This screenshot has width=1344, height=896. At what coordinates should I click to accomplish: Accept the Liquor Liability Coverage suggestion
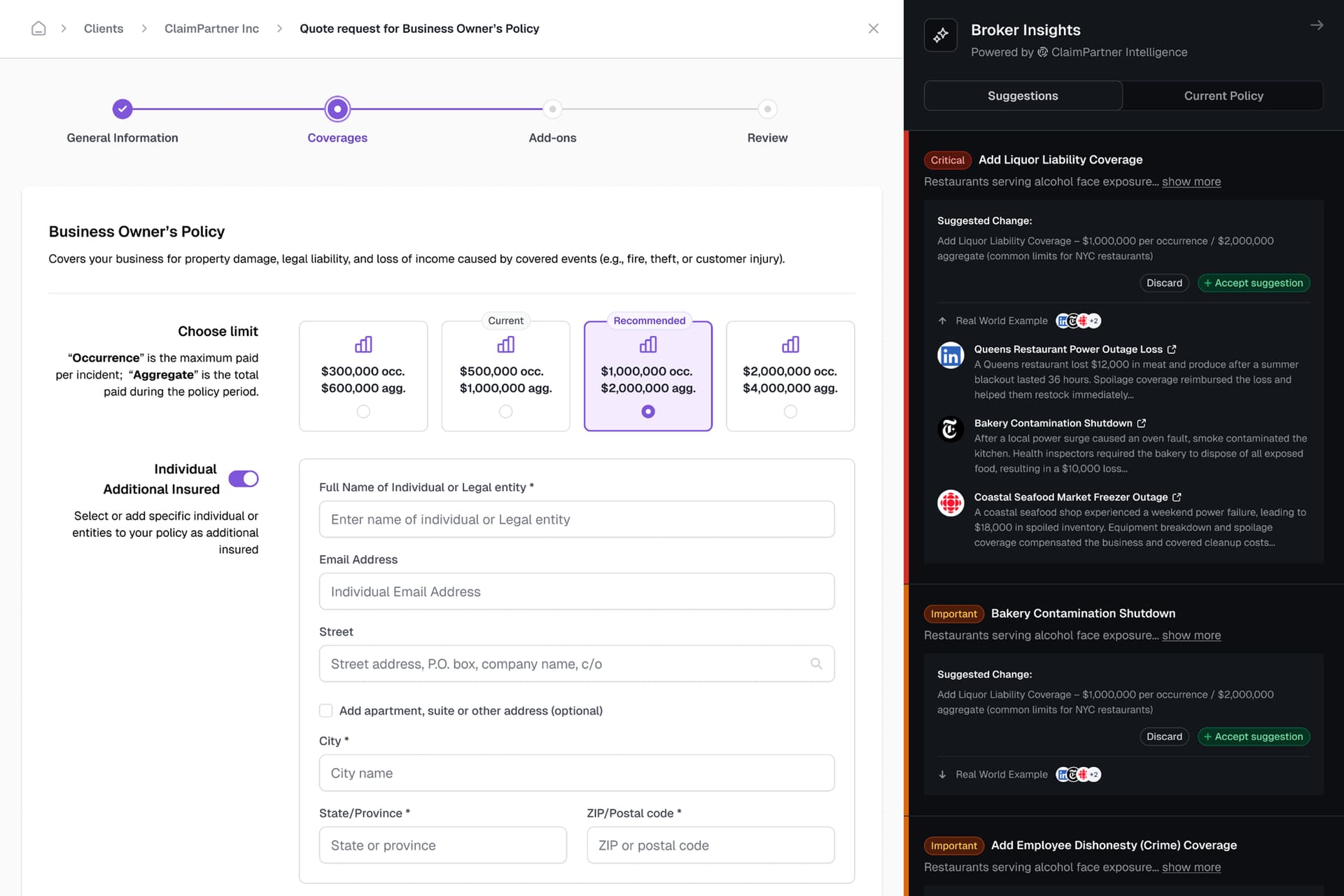tap(1253, 283)
